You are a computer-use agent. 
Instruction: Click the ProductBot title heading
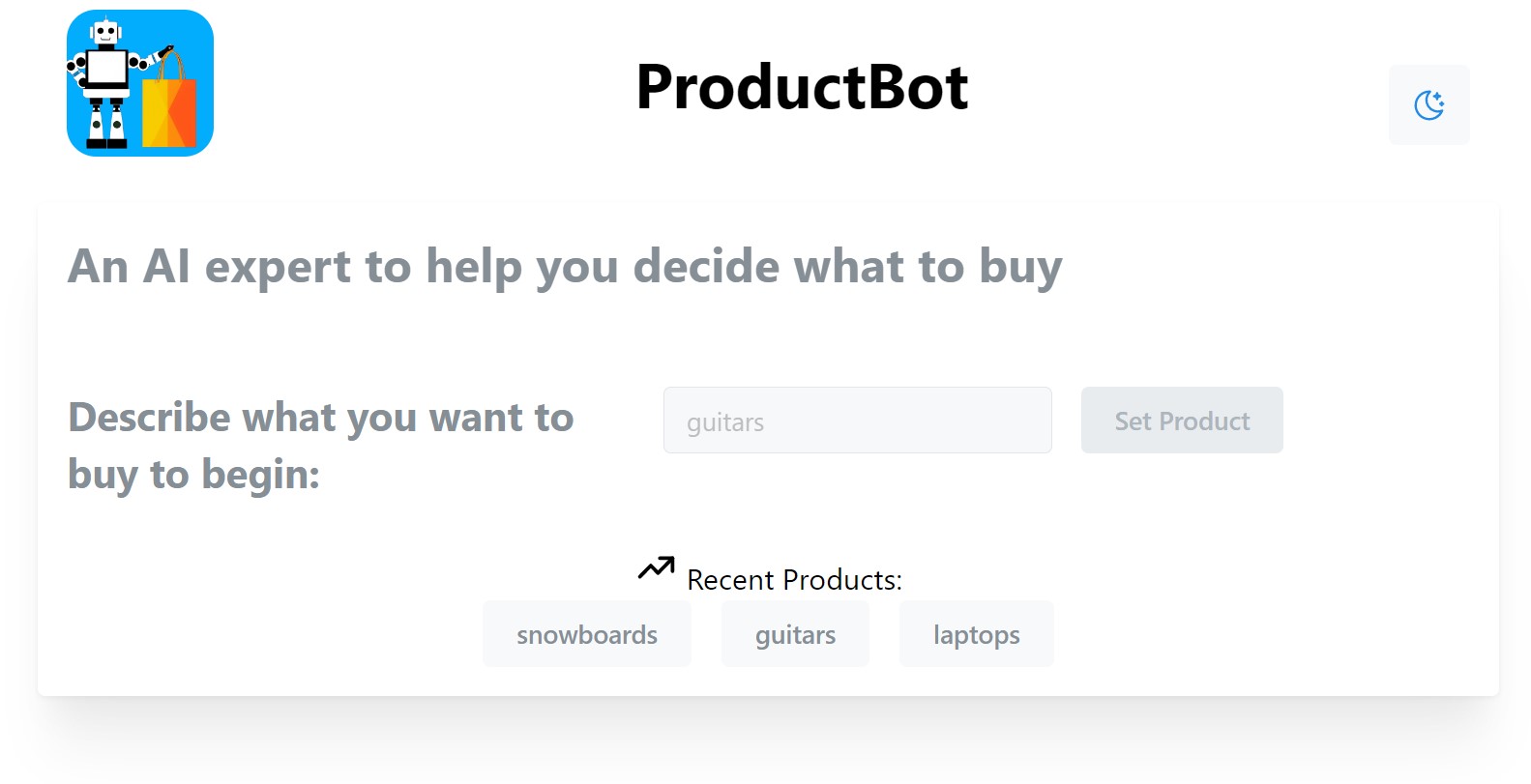point(802,87)
